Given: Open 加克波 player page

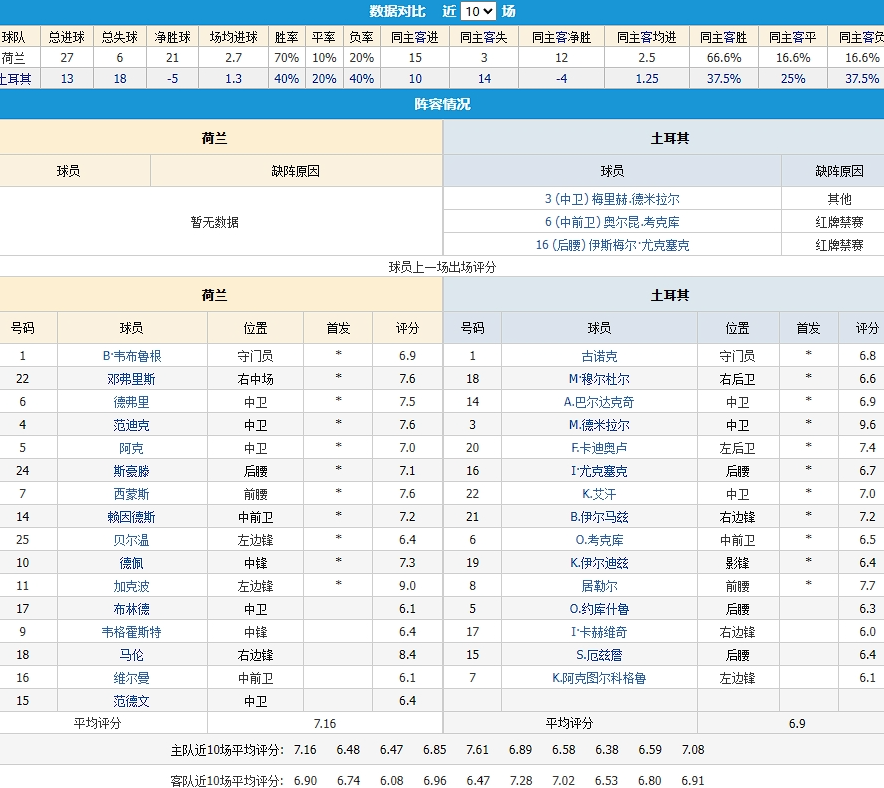Looking at the screenshot, I should [132, 586].
